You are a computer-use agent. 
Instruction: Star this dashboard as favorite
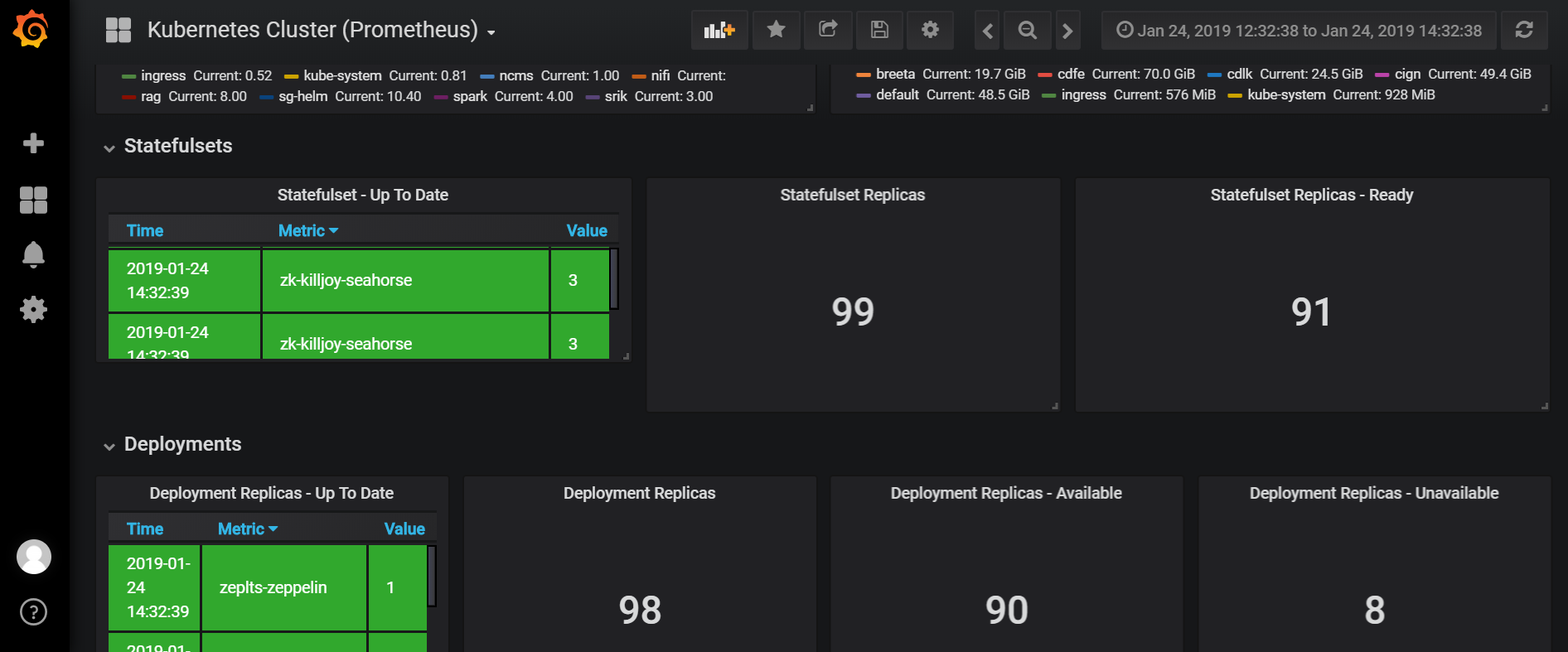[x=776, y=31]
